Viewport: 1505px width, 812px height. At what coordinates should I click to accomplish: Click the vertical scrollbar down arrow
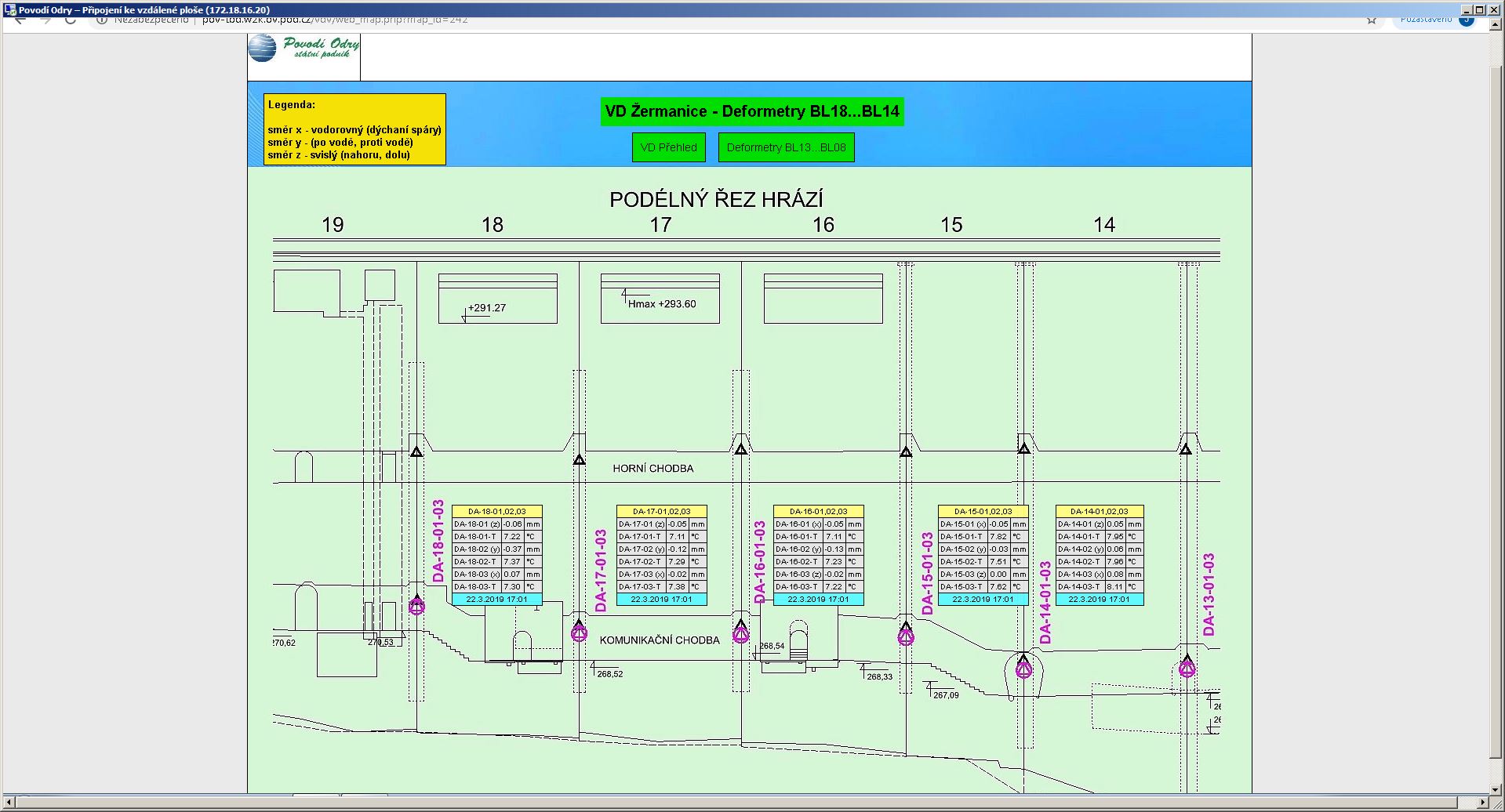tap(1496, 789)
